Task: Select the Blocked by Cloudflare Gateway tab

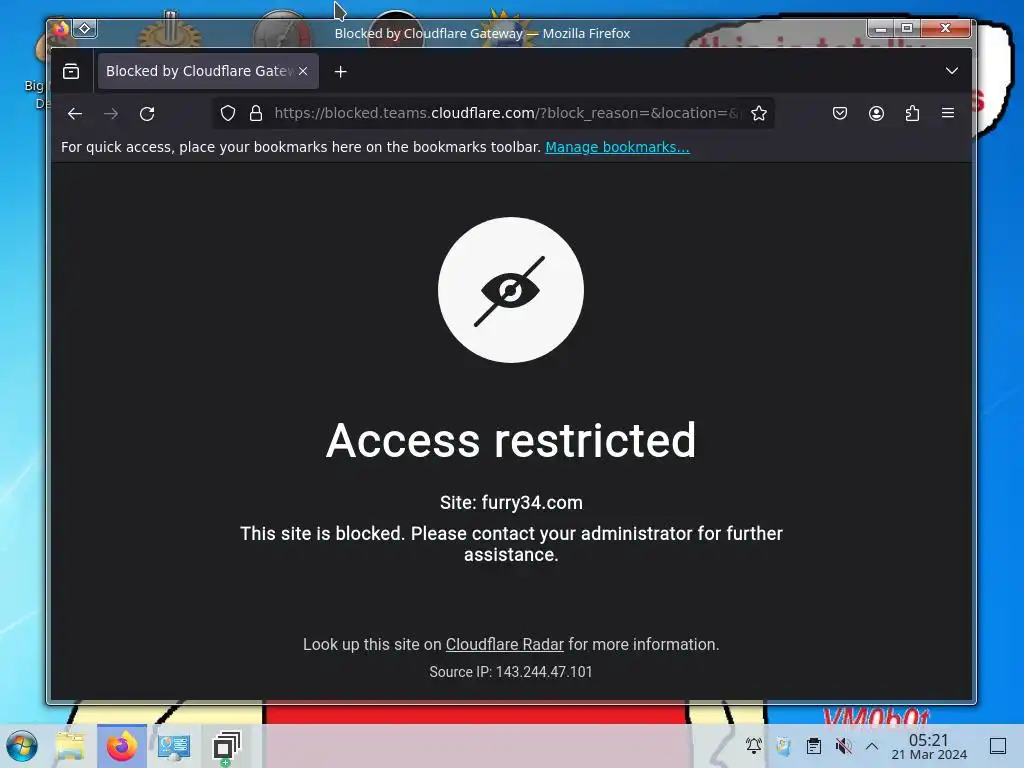Action: coord(208,71)
